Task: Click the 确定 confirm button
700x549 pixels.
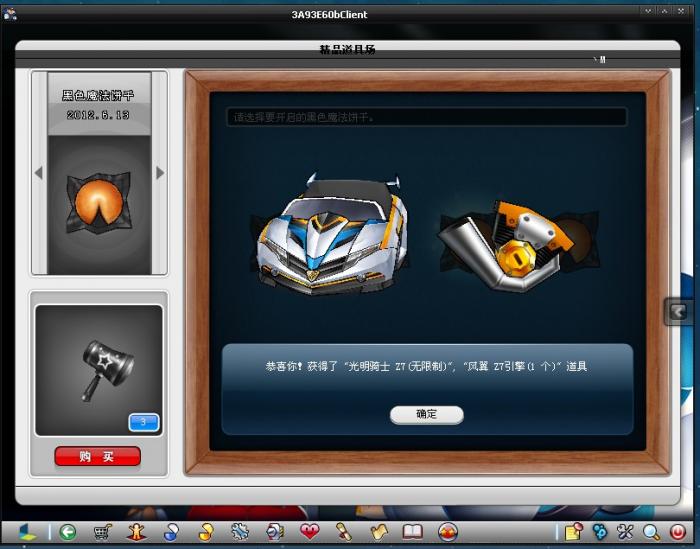Action: point(426,414)
